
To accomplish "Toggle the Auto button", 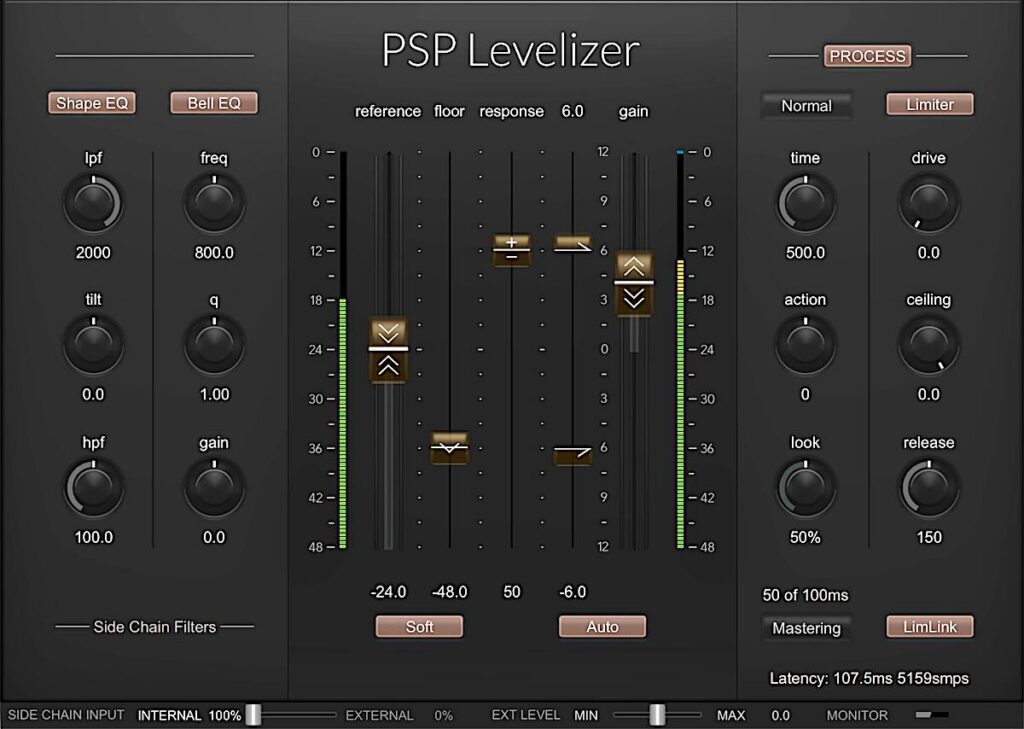I will click(x=602, y=626).
